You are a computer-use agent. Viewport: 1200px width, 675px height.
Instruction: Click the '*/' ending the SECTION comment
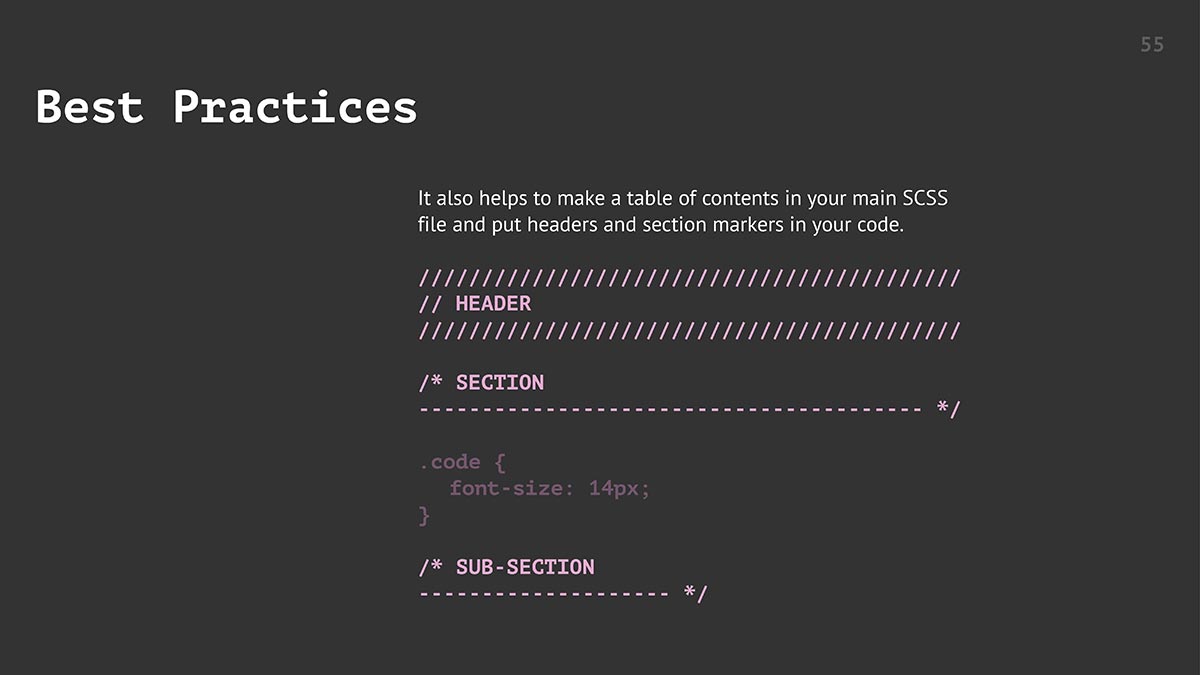coord(948,408)
